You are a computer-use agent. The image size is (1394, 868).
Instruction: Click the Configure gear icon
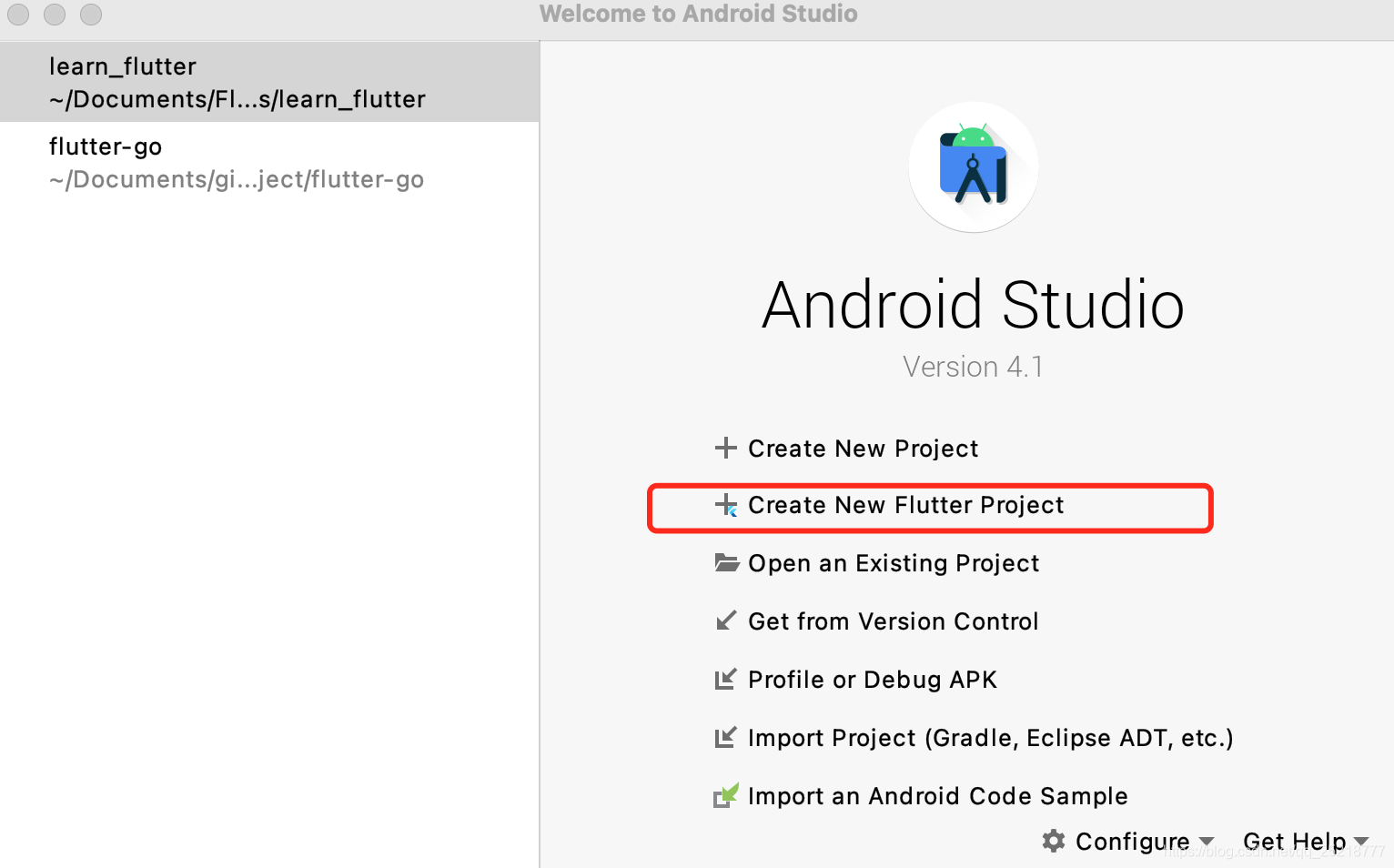[1054, 841]
